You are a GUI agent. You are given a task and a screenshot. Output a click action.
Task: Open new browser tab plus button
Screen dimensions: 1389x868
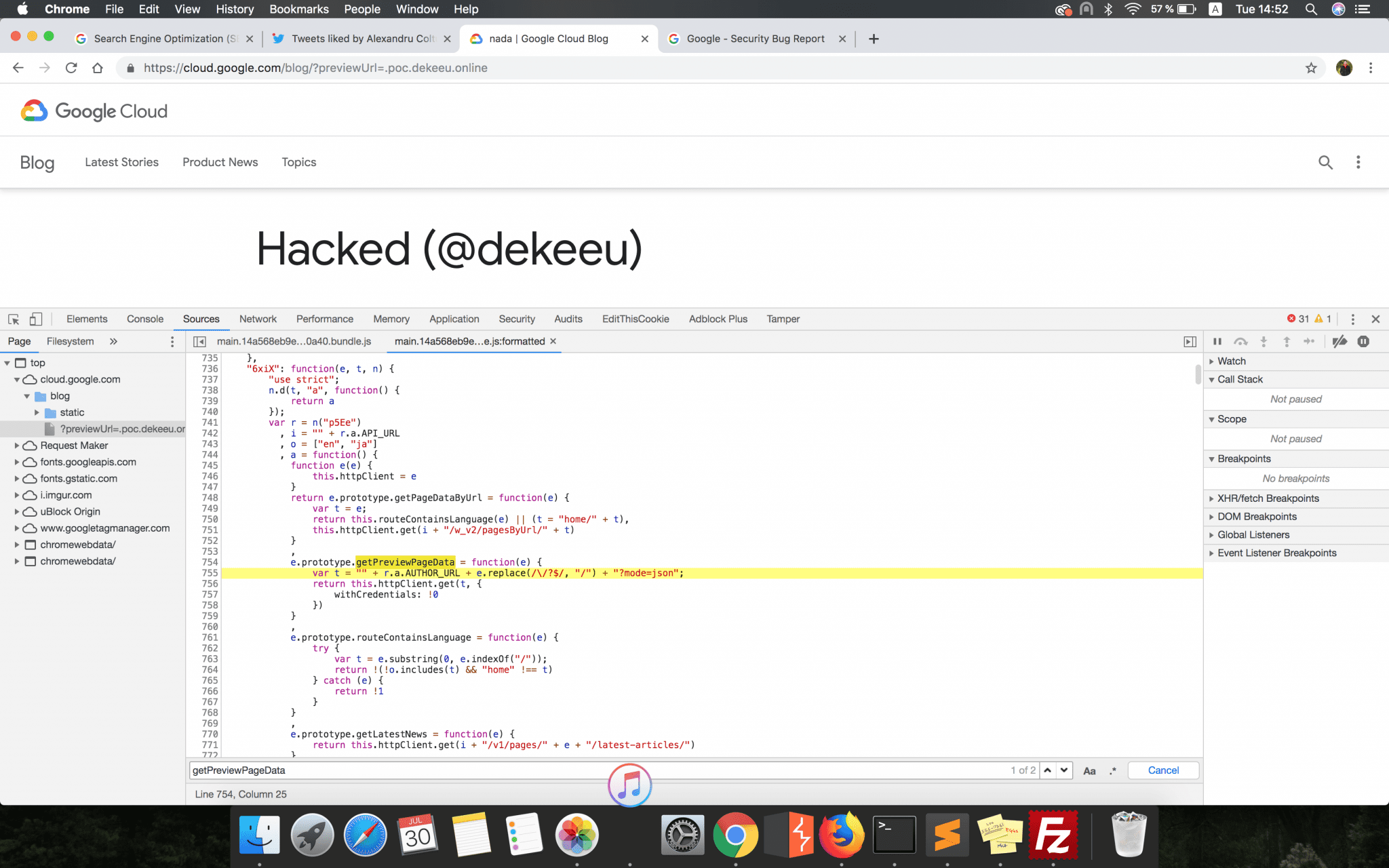coord(874,39)
